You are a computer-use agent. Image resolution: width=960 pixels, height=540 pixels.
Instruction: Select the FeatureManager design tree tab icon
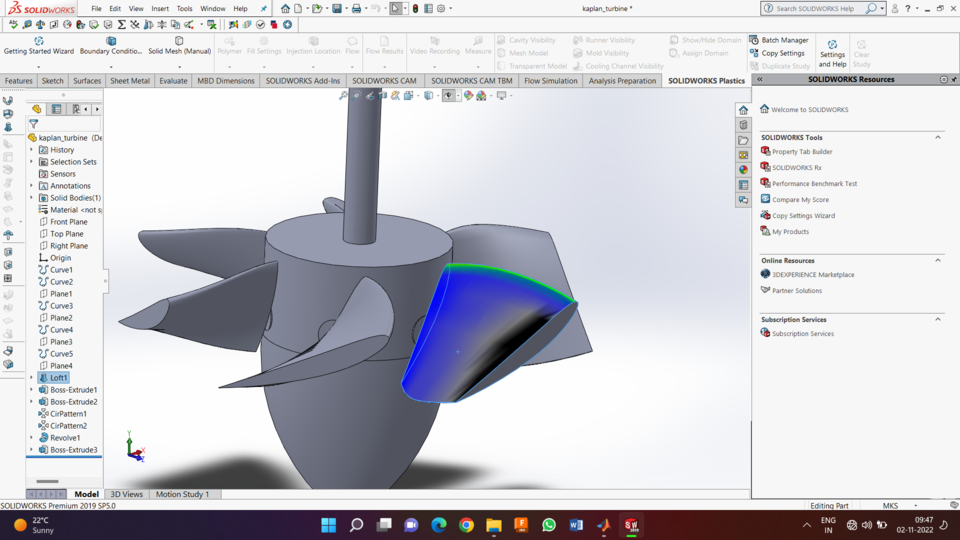pyautogui.click(x=37, y=109)
